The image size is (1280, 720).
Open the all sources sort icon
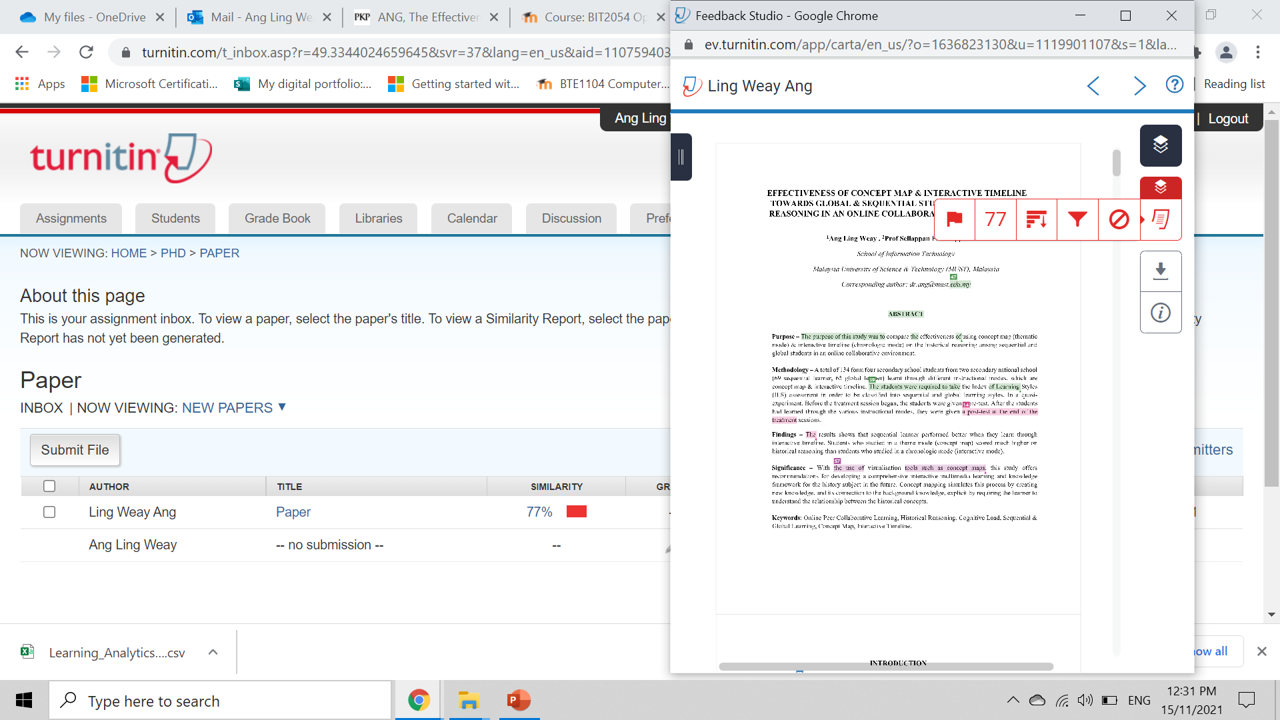coord(1036,220)
